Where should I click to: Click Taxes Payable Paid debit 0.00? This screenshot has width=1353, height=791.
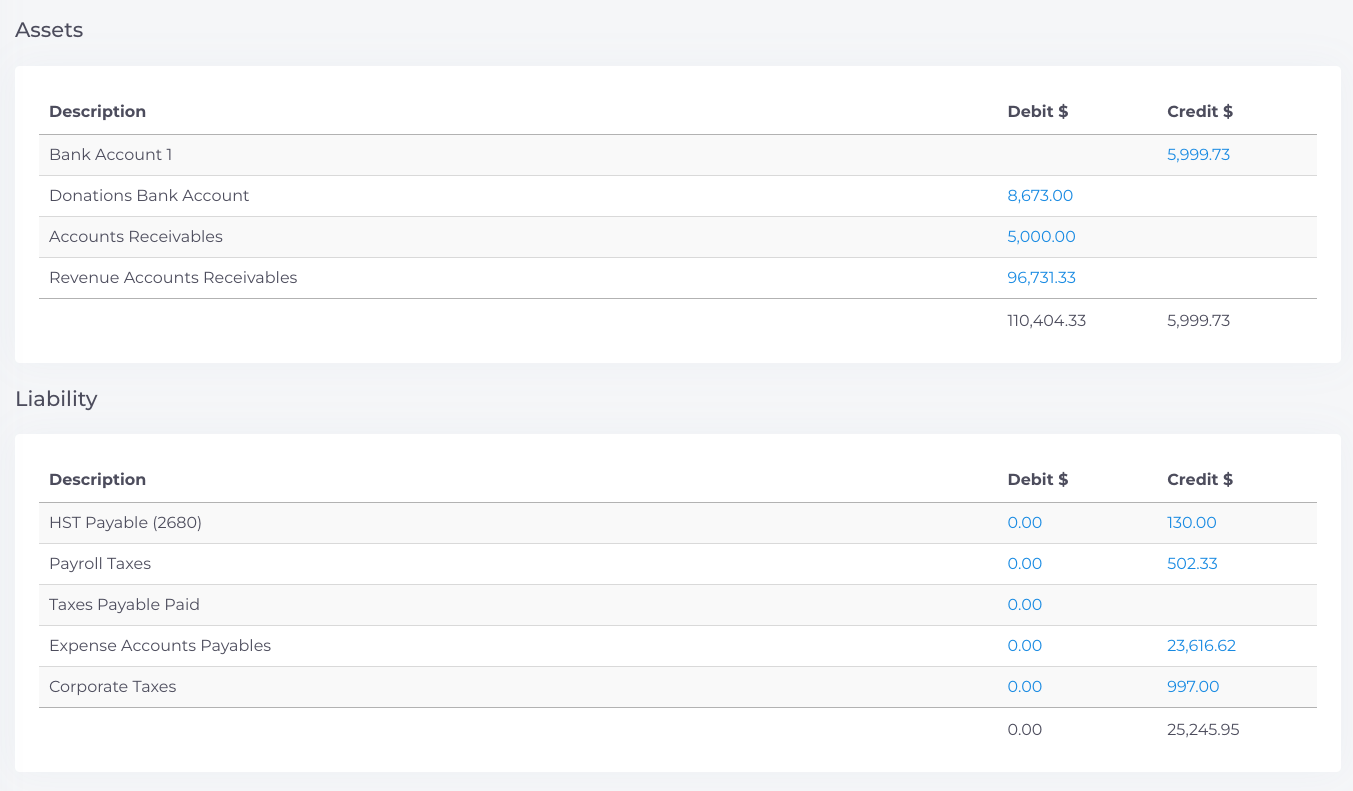point(1024,605)
